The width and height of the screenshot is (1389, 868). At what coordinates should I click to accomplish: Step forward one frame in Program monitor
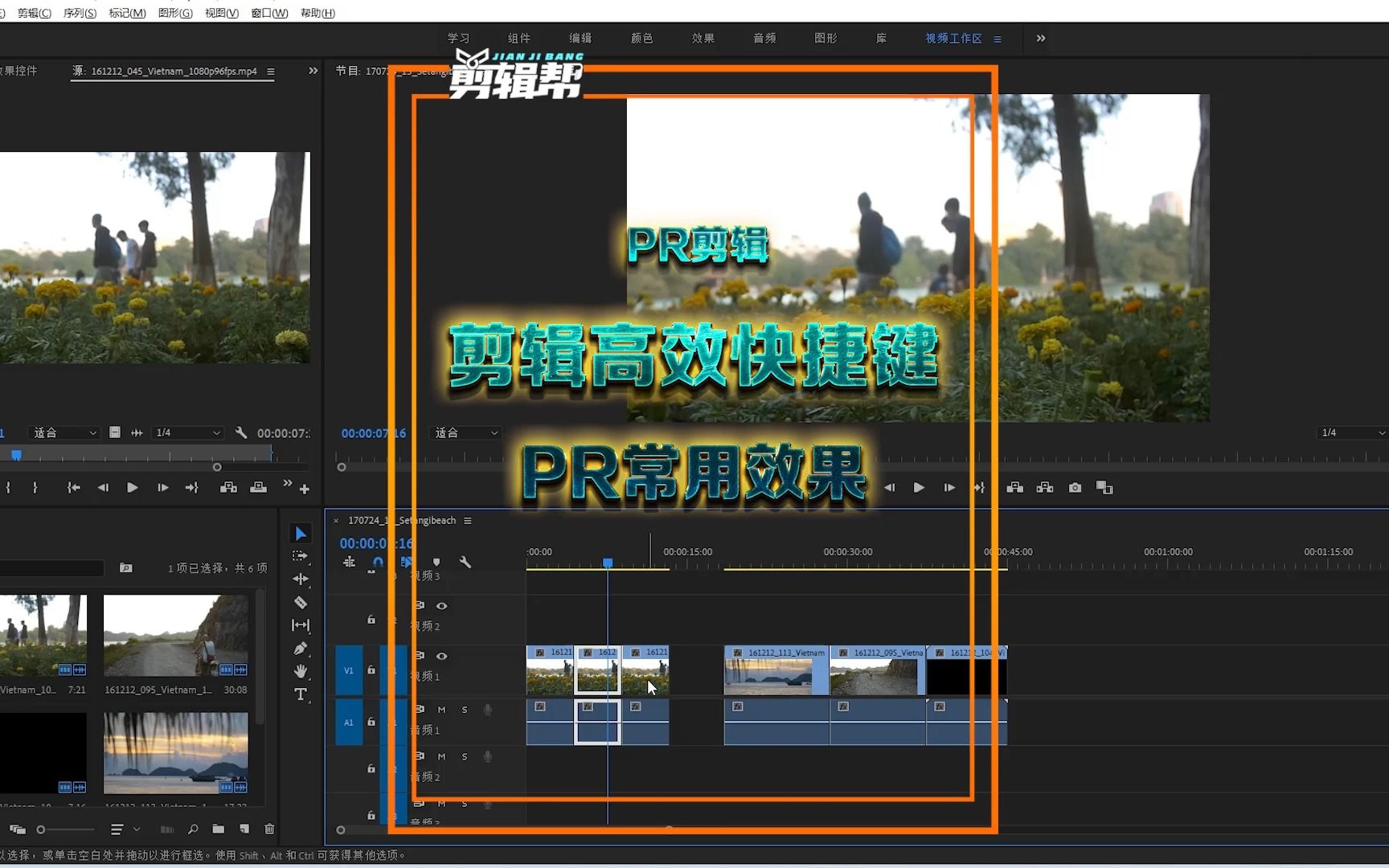(949, 488)
